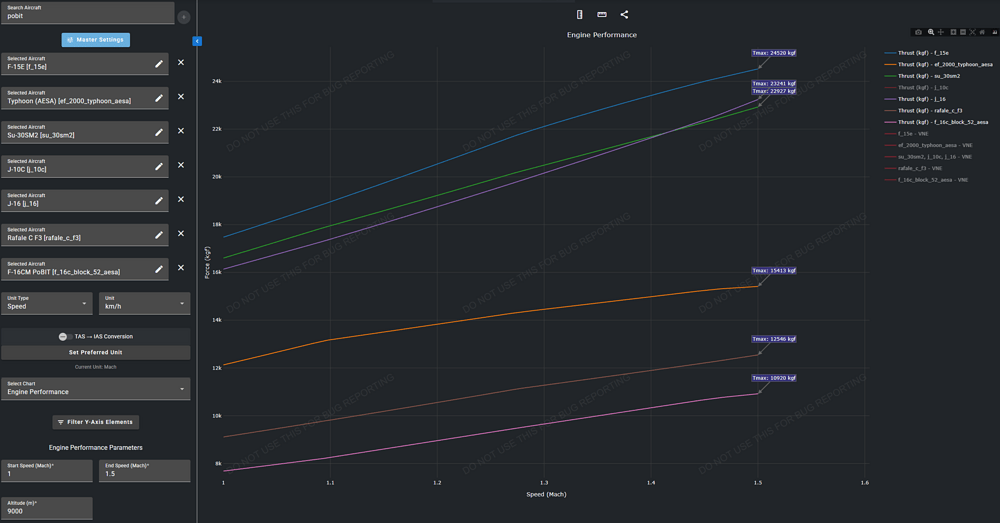Remove J-16 from selected aircraft
The image size is (1000, 523).
pyautogui.click(x=181, y=199)
